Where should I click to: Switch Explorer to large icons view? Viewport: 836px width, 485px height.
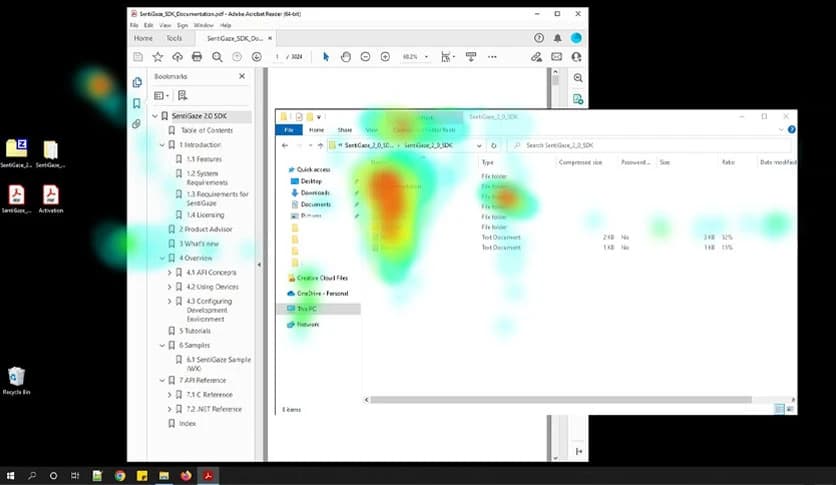point(790,409)
